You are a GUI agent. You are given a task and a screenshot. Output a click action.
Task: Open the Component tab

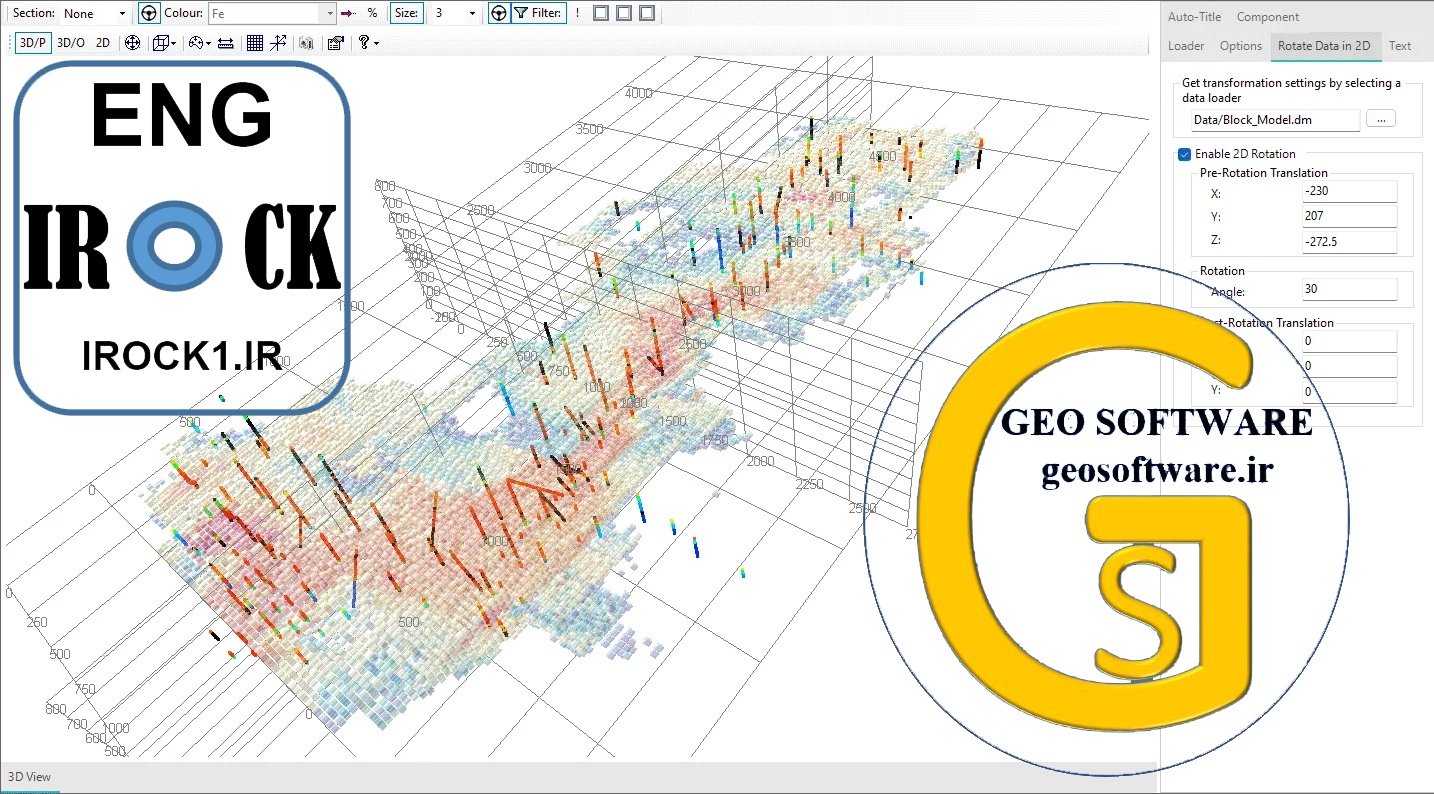pos(1267,17)
